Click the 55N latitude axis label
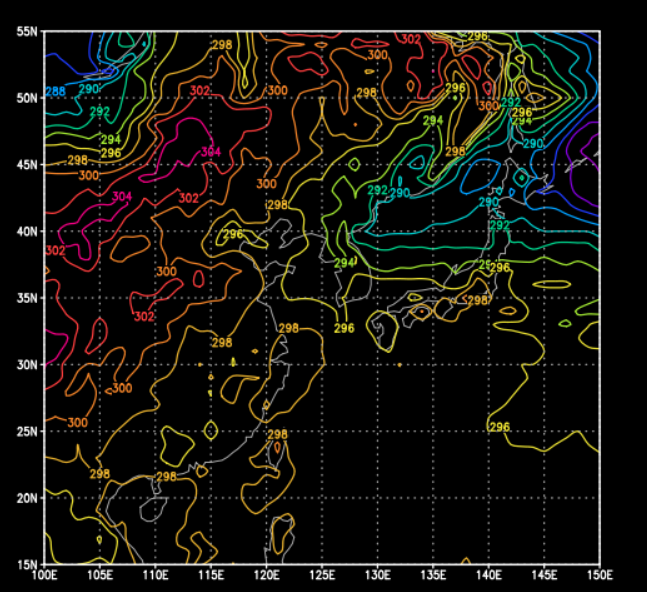Screen dimensions: 647x592 click(x=27, y=32)
